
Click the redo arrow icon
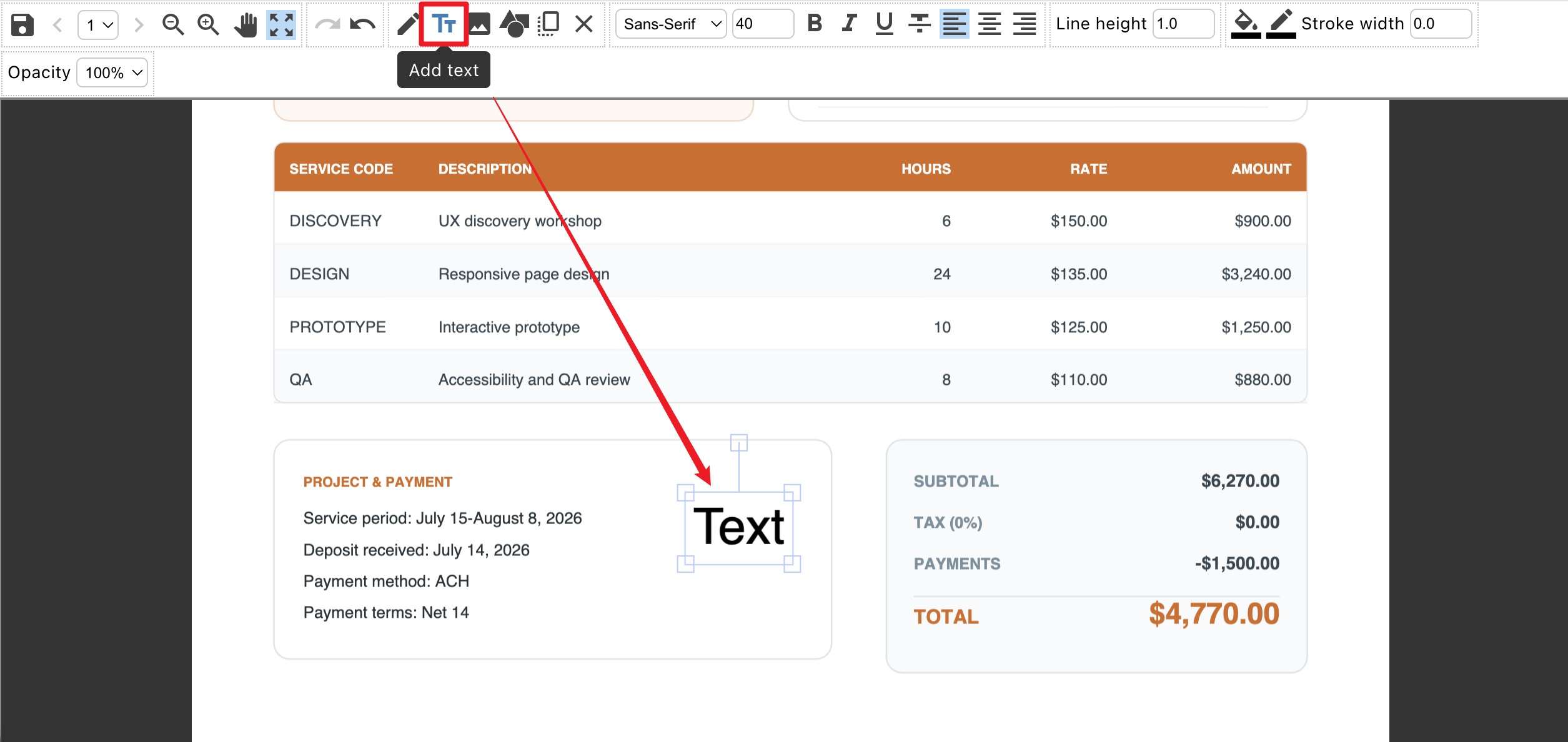(327, 25)
